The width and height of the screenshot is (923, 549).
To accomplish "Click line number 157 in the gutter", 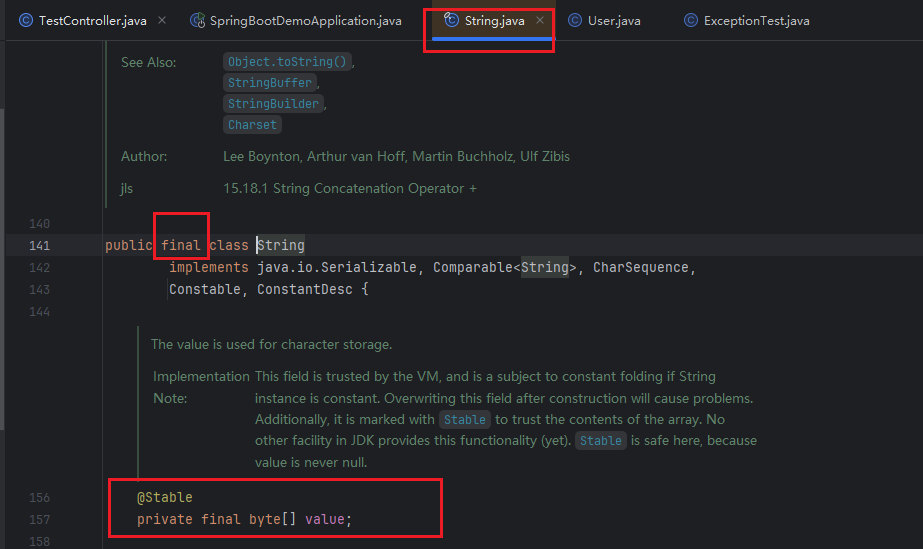I will [x=39, y=520].
